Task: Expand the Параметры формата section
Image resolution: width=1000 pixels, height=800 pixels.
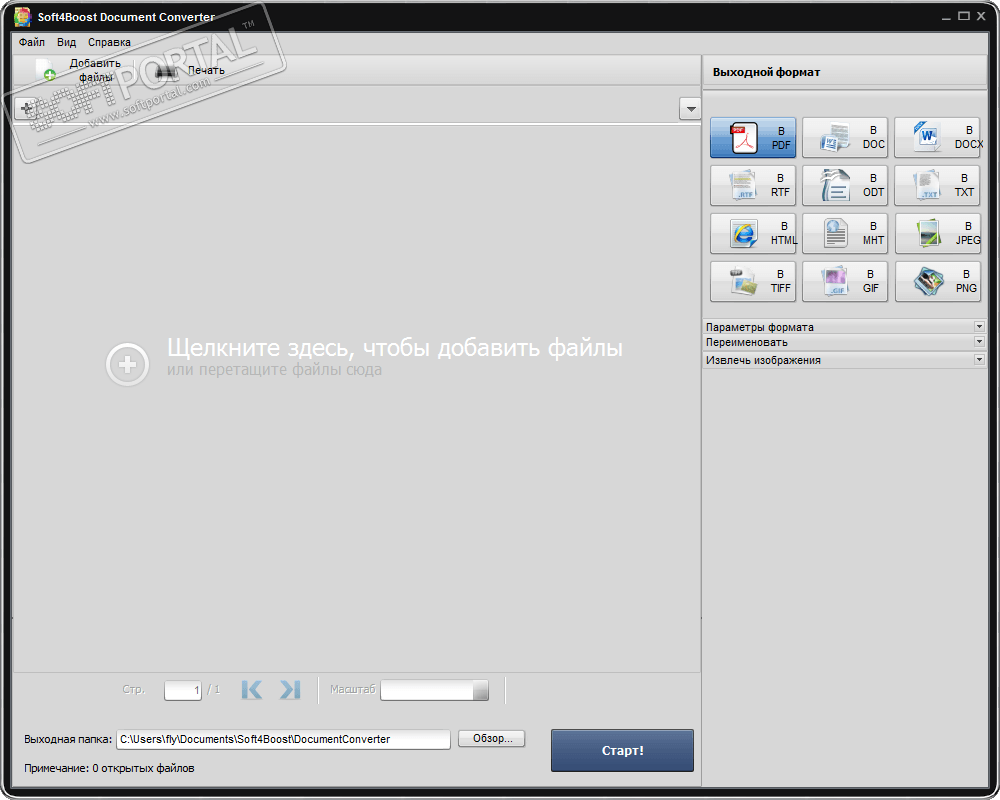Action: (x=845, y=327)
